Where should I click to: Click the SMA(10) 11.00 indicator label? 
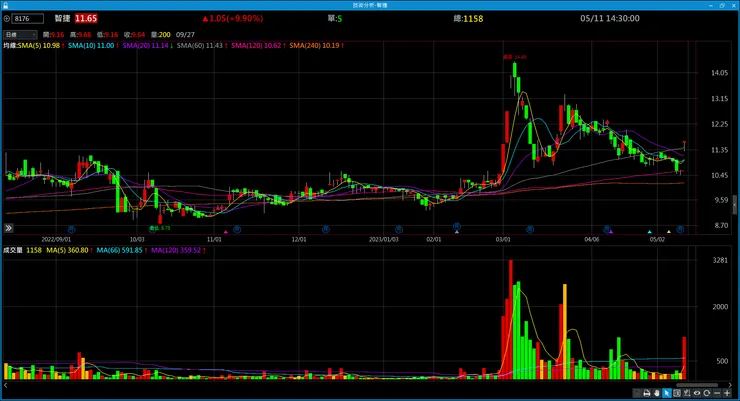point(91,46)
